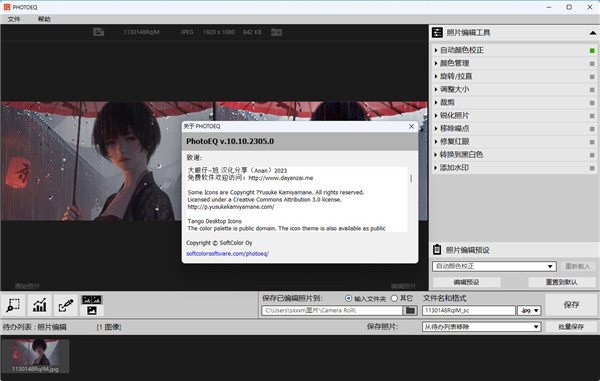Click the 842 KB file size text
Viewport: 600px width, 381px height.
pos(252,32)
